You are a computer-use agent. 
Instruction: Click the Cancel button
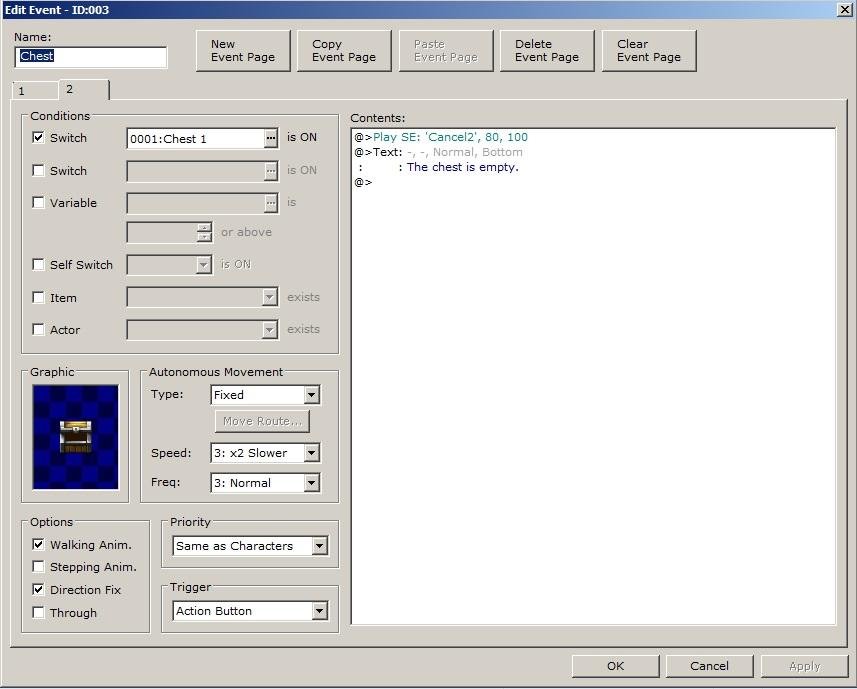[709, 666]
